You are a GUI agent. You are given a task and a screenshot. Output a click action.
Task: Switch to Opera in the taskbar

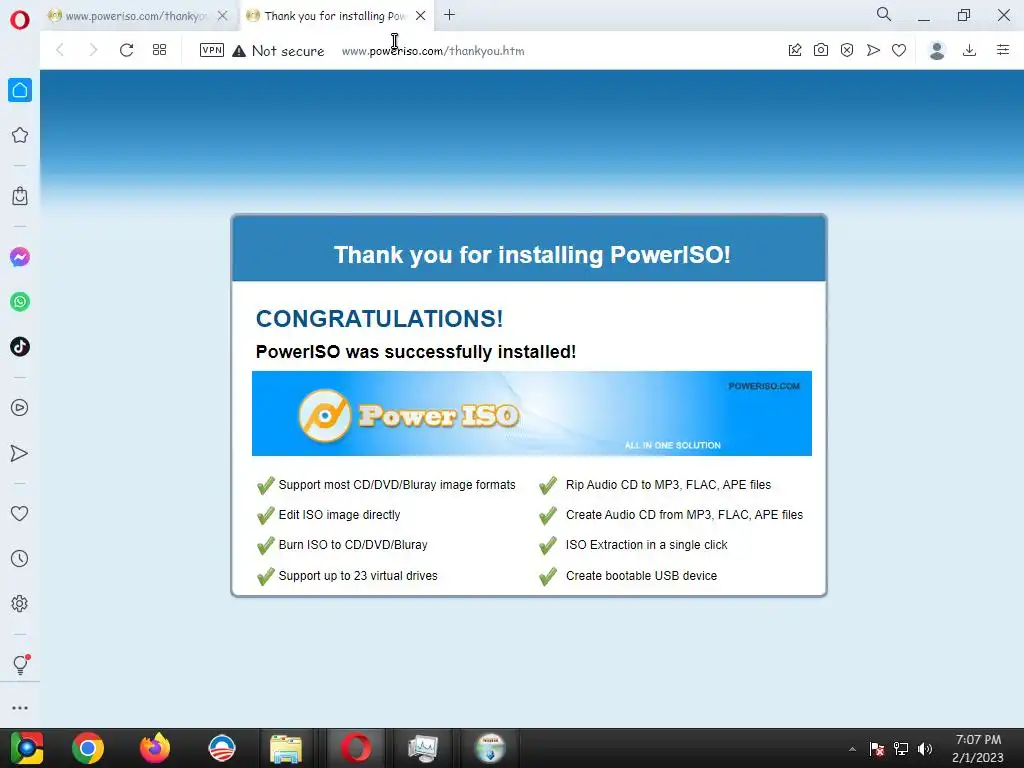(x=356, y=748)
